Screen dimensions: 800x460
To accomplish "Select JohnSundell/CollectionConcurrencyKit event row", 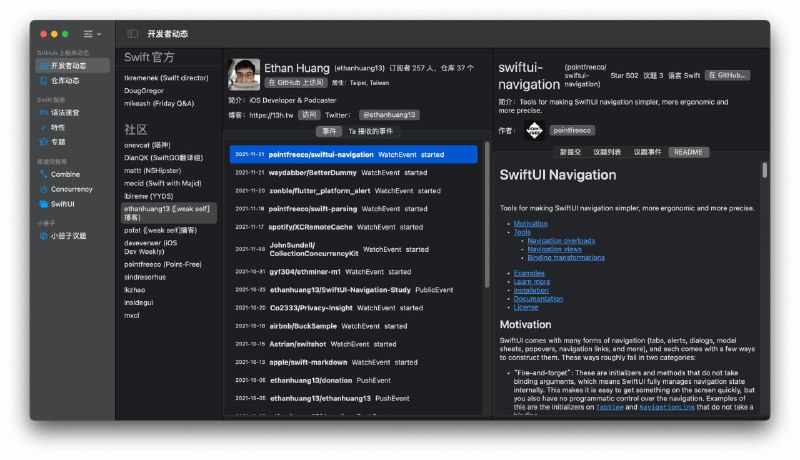I will (354, 249).
